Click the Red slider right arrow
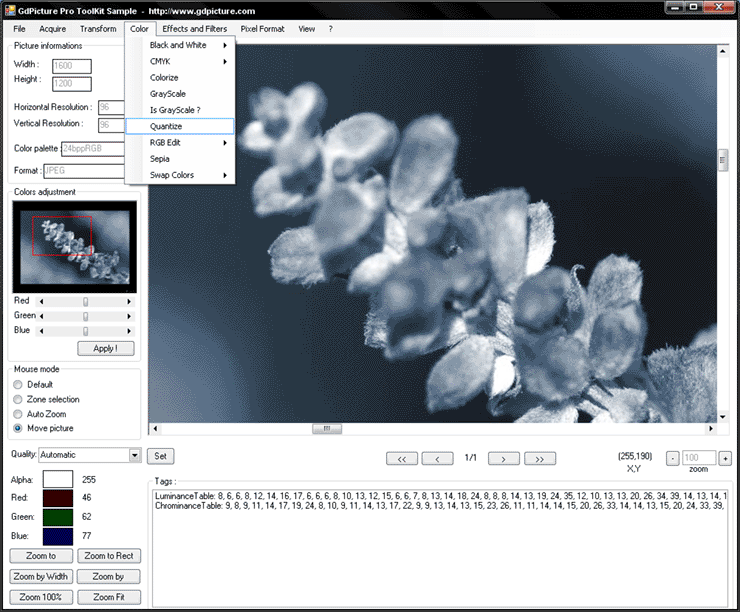Image resolution: width=740 pixels, height=612 pixels. coord(129,301)
